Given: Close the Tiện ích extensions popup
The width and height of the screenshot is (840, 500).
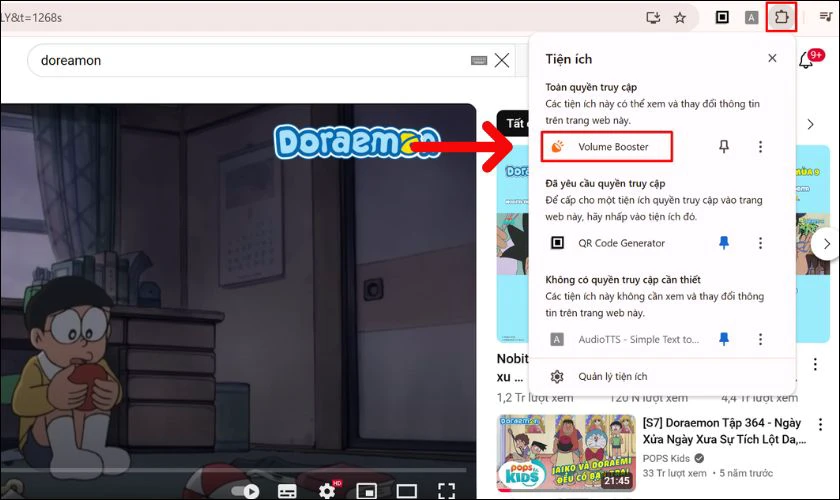Looking at the screenshot, I should (x=772, y=58).
